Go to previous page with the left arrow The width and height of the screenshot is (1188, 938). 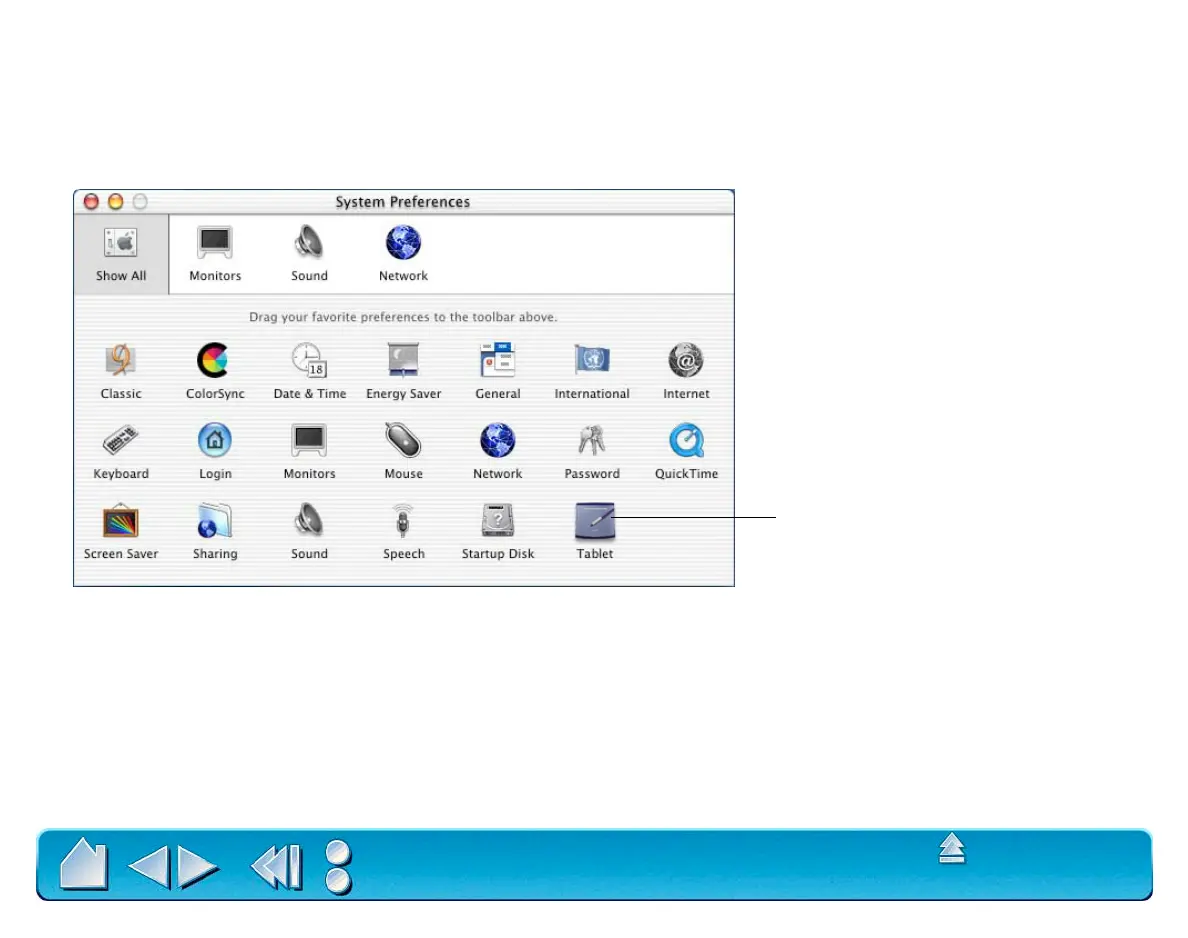click(x=148, y=866)
